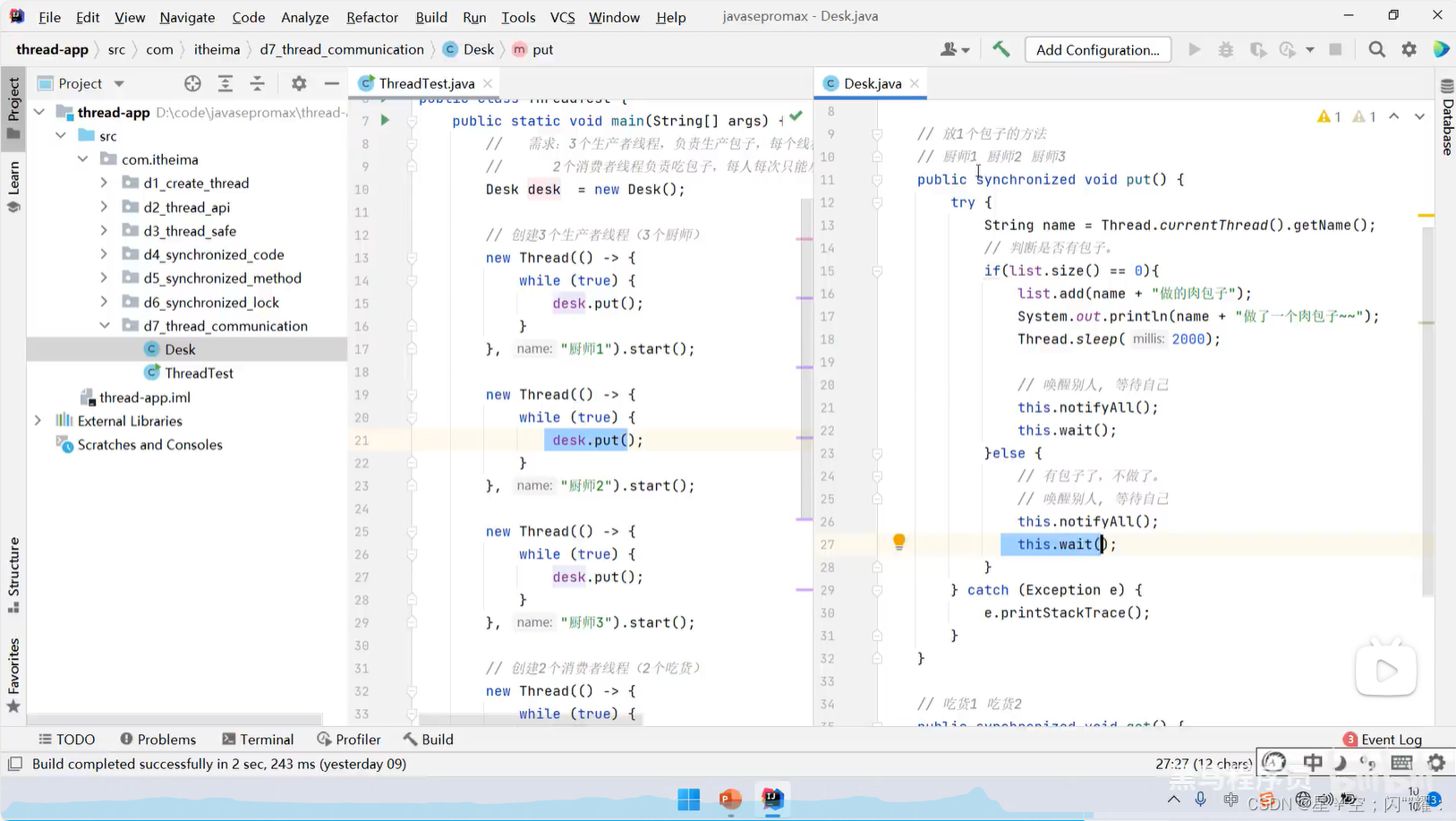Open IDE settings via the toolbar gear icon
The height and width of the screenshot is (821, 1456).
tap(1409, 49)
